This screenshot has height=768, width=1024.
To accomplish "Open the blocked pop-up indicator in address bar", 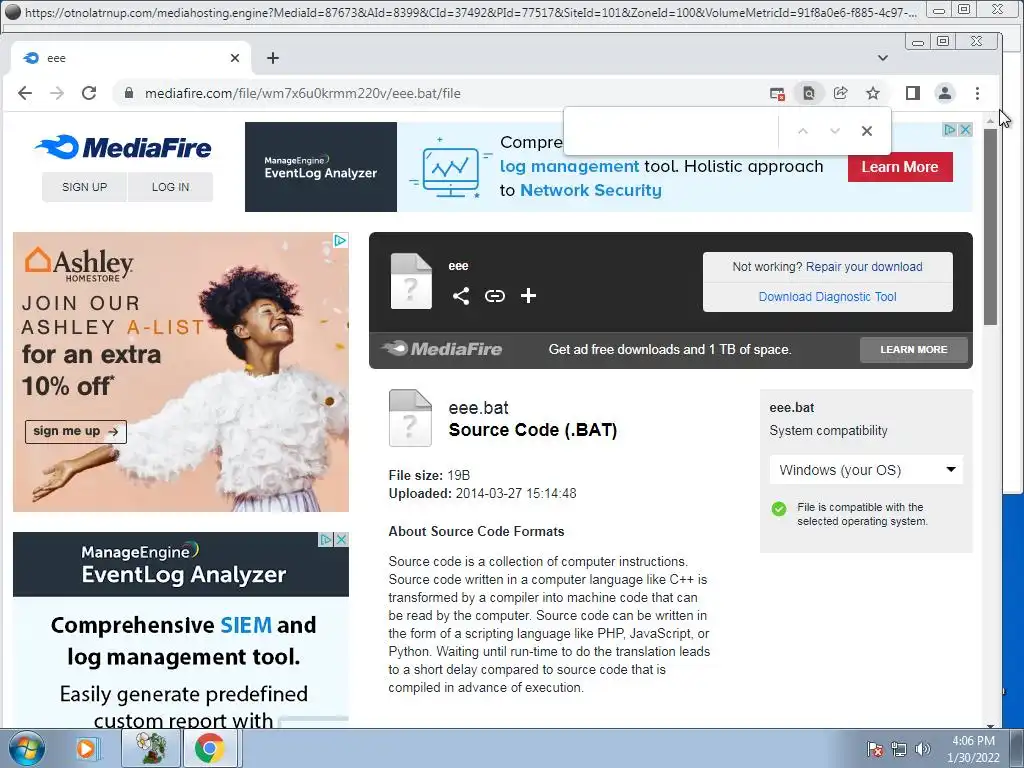I will pyautogui.click(x=776, y=93).
